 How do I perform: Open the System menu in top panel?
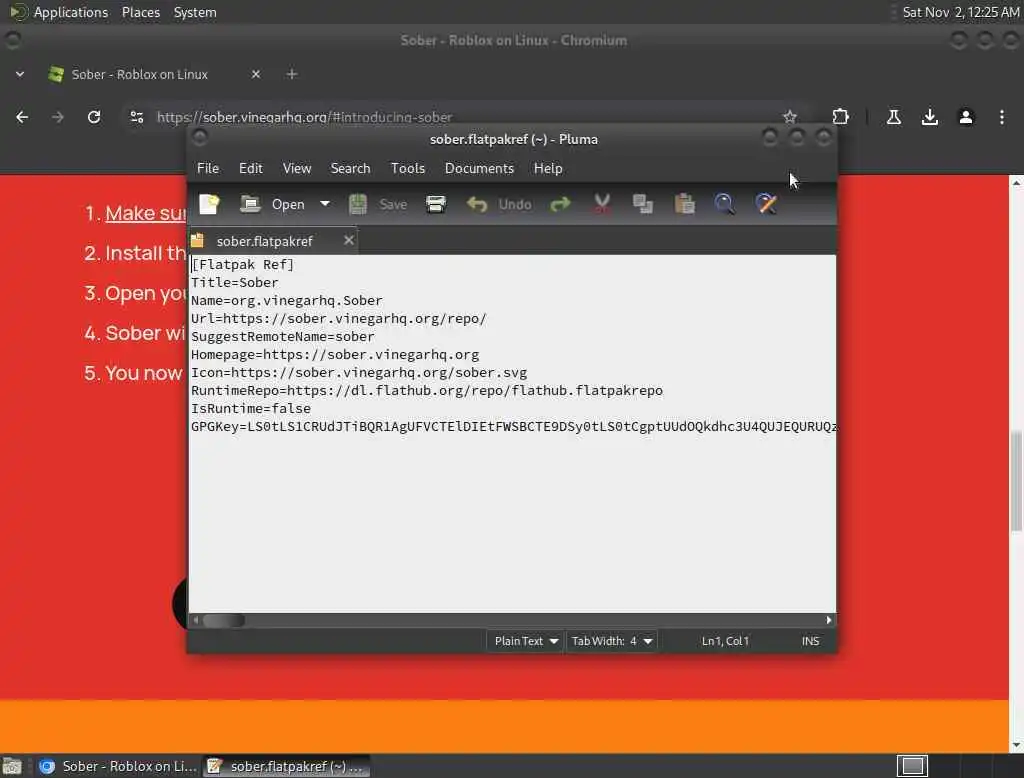pyautogui.click(x=195, y=12)
